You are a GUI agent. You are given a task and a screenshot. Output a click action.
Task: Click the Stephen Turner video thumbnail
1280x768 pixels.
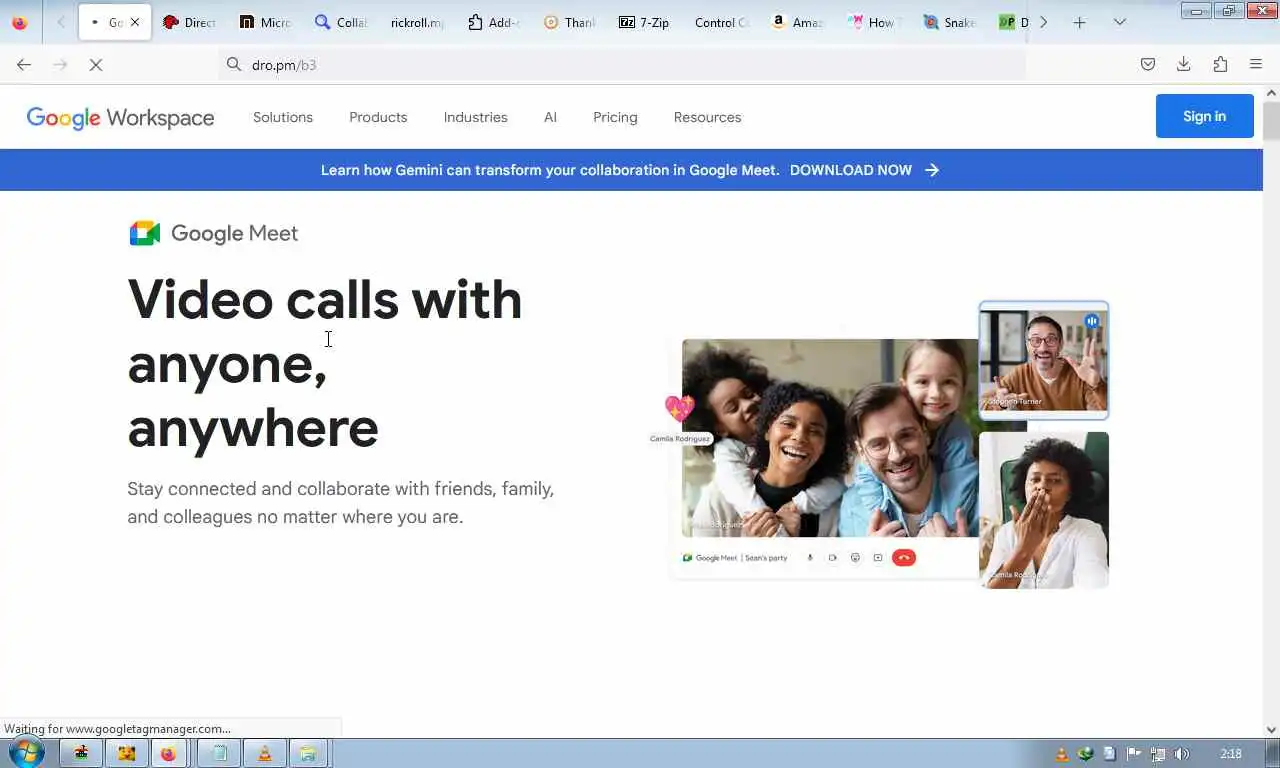pos(1043,360)
